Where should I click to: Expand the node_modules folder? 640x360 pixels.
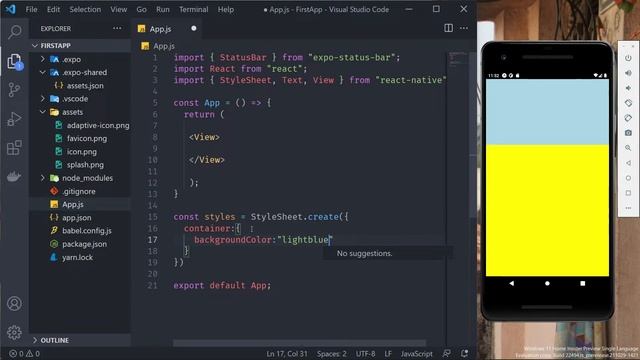[x=43, y=178]
